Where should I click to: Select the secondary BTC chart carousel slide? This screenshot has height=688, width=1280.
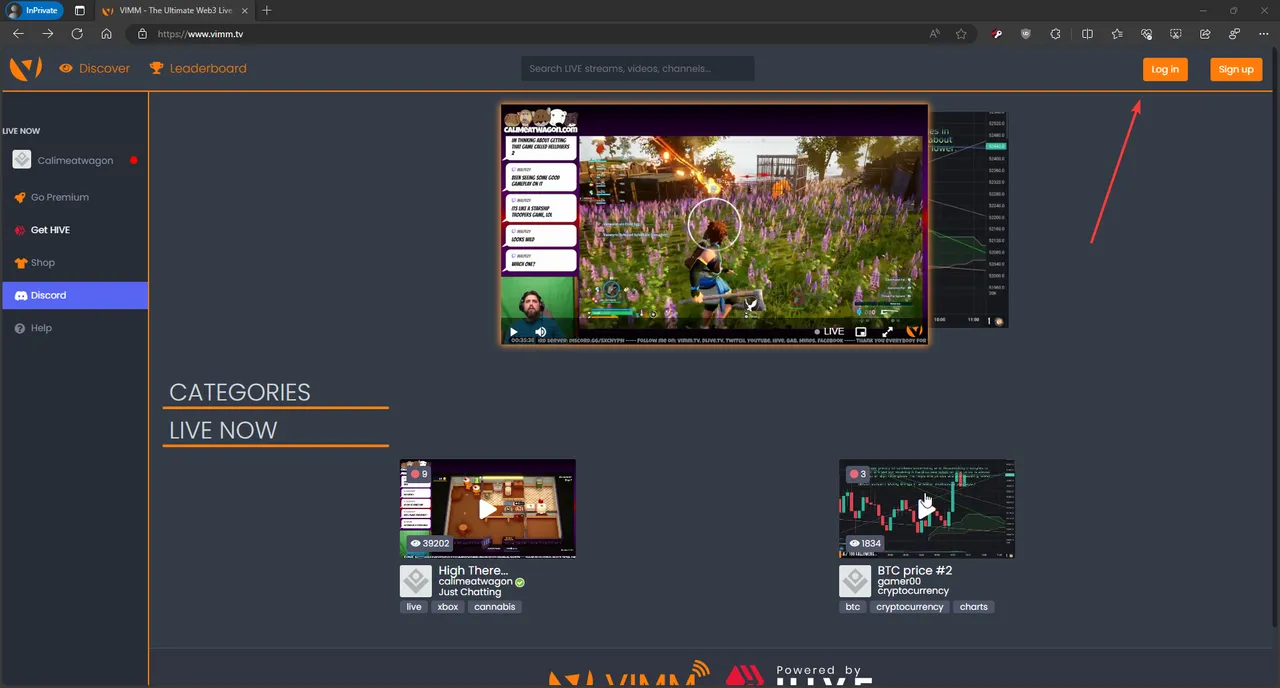[x=969, y=220]
